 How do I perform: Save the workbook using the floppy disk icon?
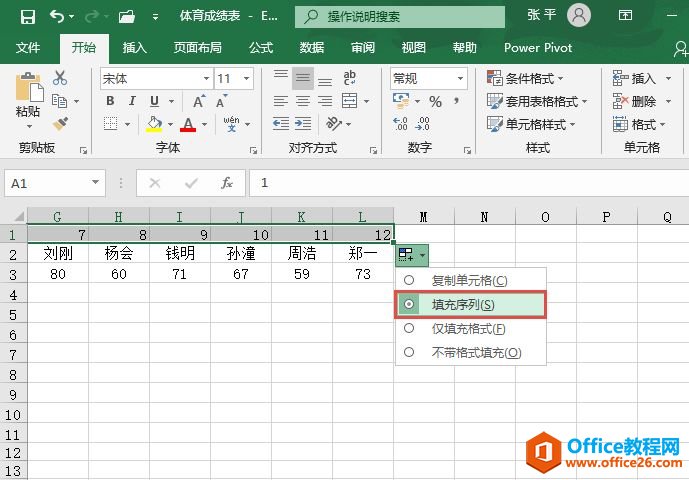click(28, 17)
